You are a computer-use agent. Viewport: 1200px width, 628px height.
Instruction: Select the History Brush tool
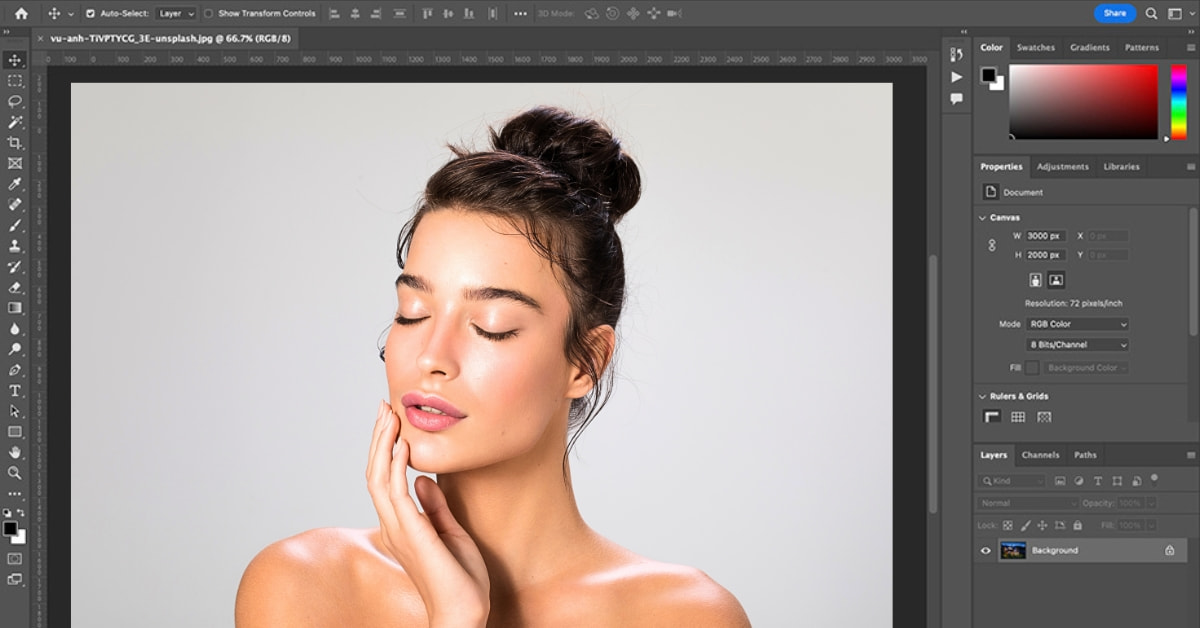coord(15,267)
